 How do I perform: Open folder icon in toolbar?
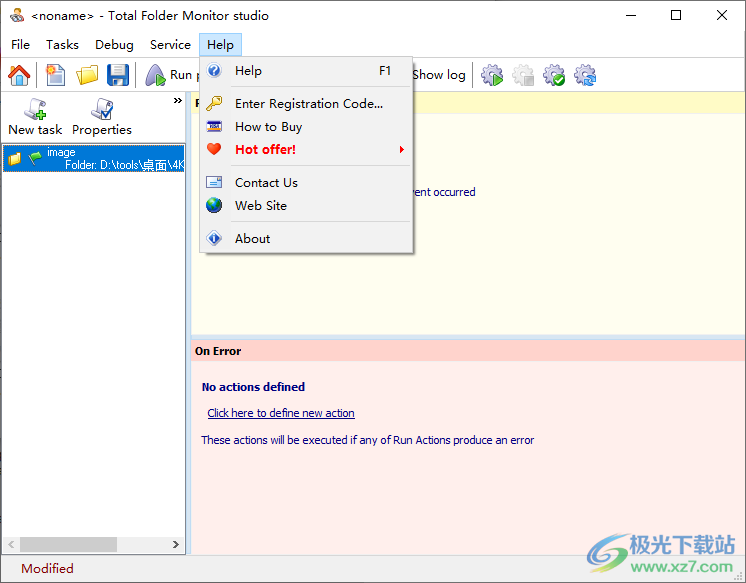click(x=87, y=75)
